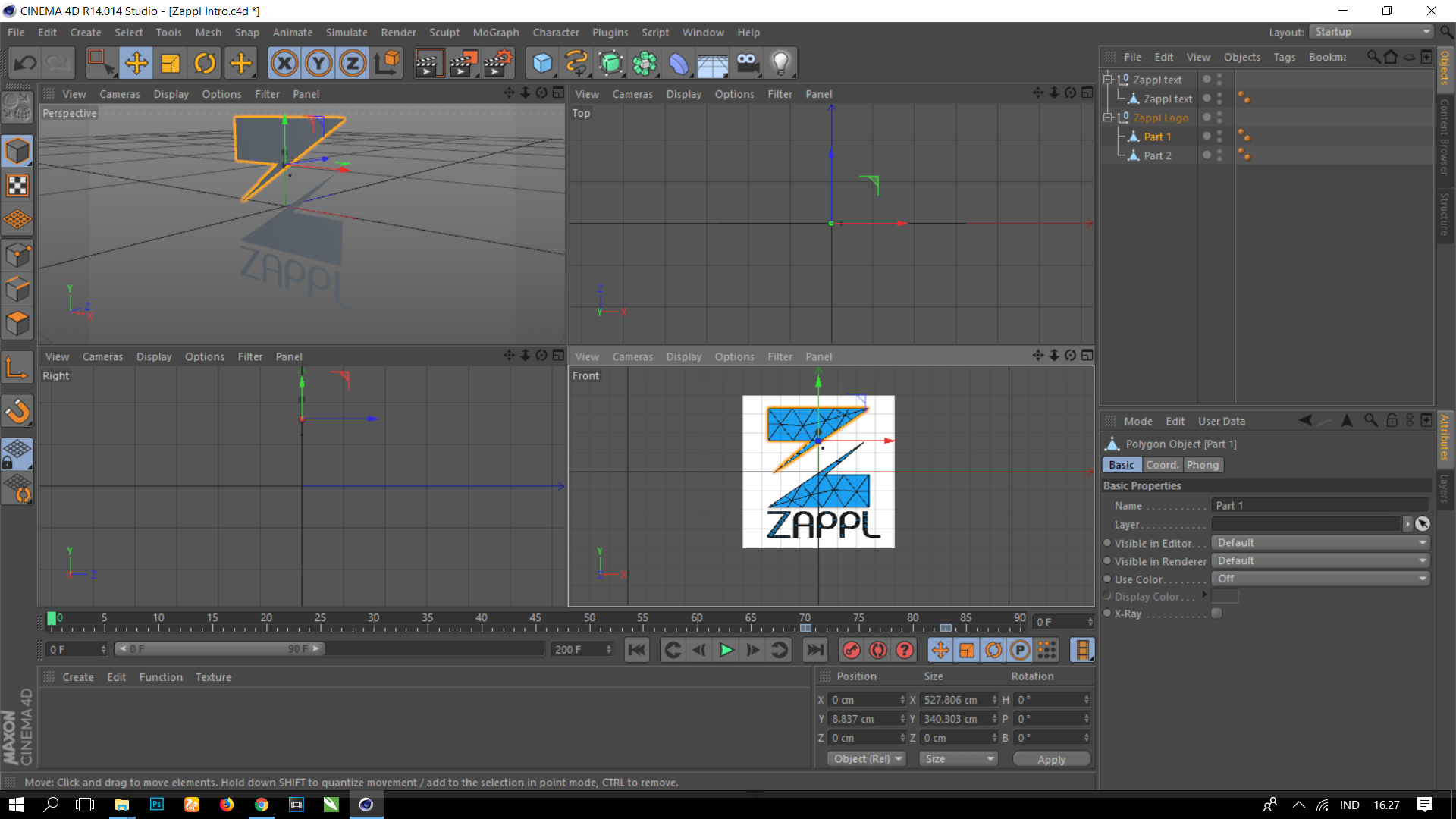Expand Layer field arrow
The height and width of the screenshot is (819, 1456).
(1407, 524)
